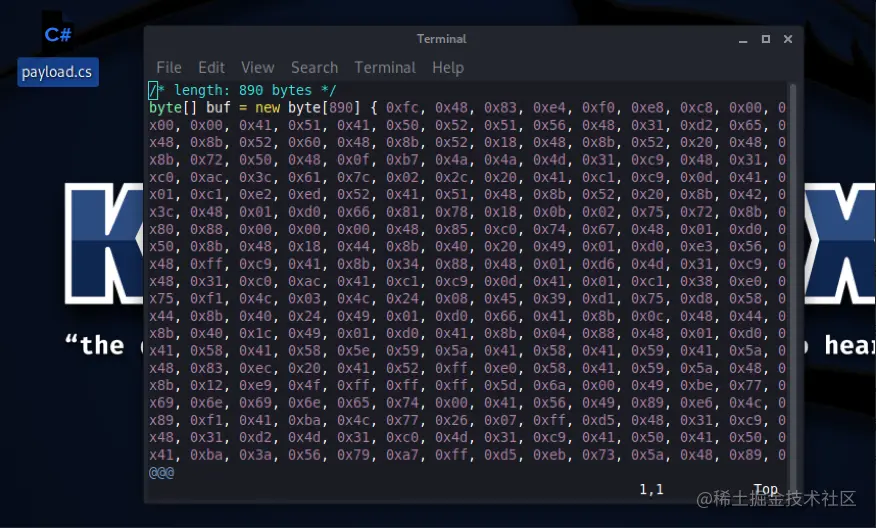Click the cursor position indicator 1,1
This screenshot has height=528, width=876.
651,489
